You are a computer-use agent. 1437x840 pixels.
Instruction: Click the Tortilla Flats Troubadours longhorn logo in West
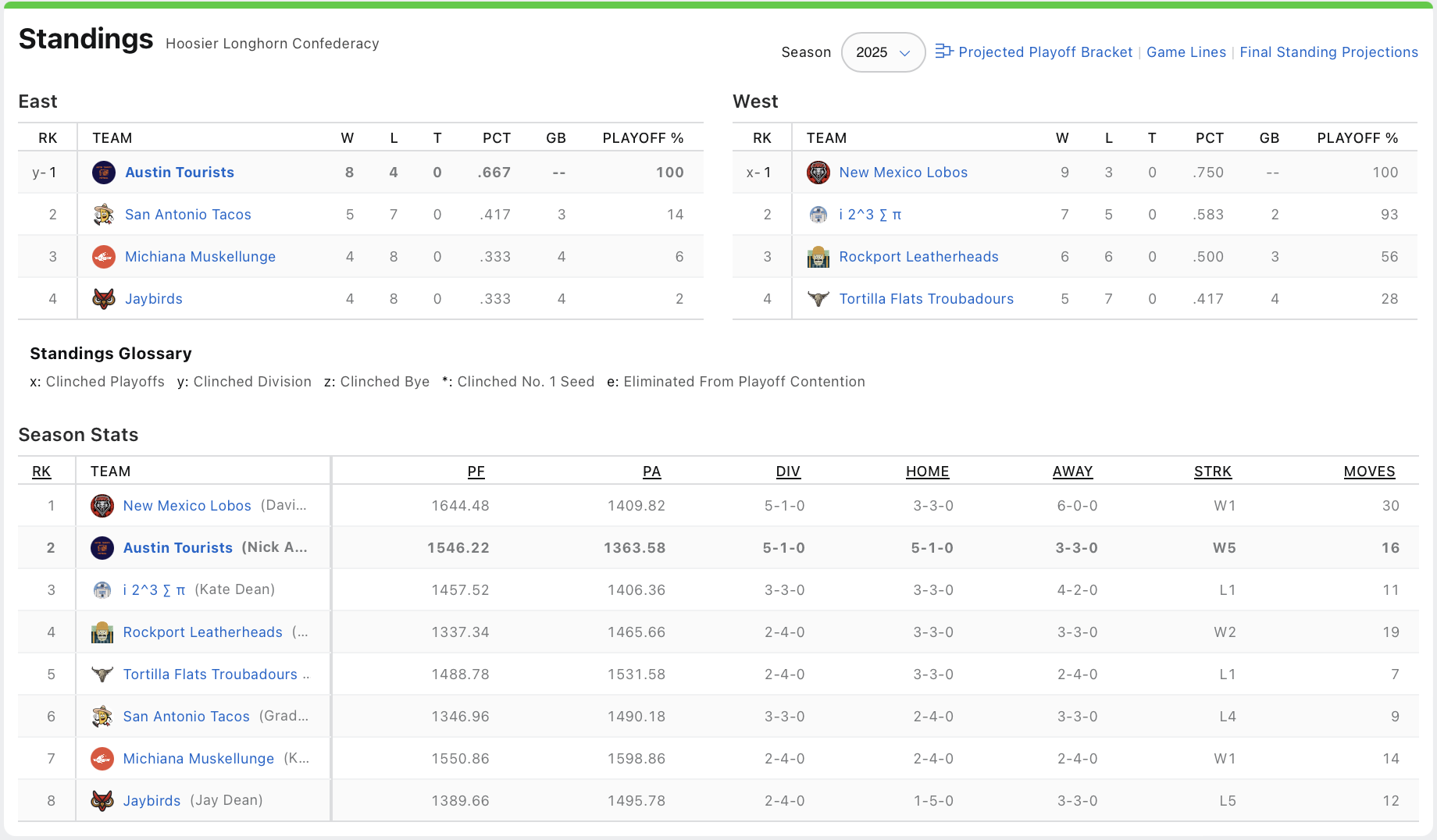[818, 299]
